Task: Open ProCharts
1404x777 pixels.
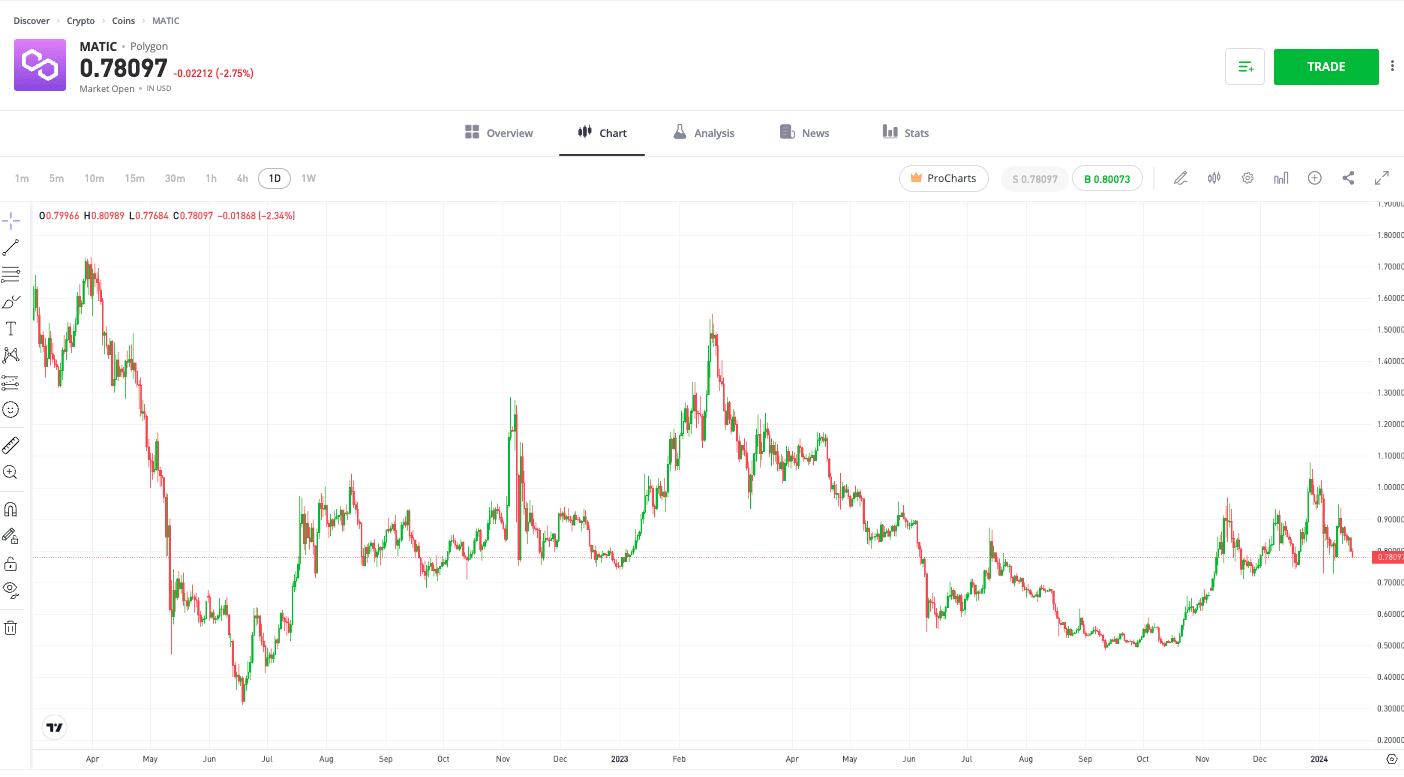Action: [944, 178]
